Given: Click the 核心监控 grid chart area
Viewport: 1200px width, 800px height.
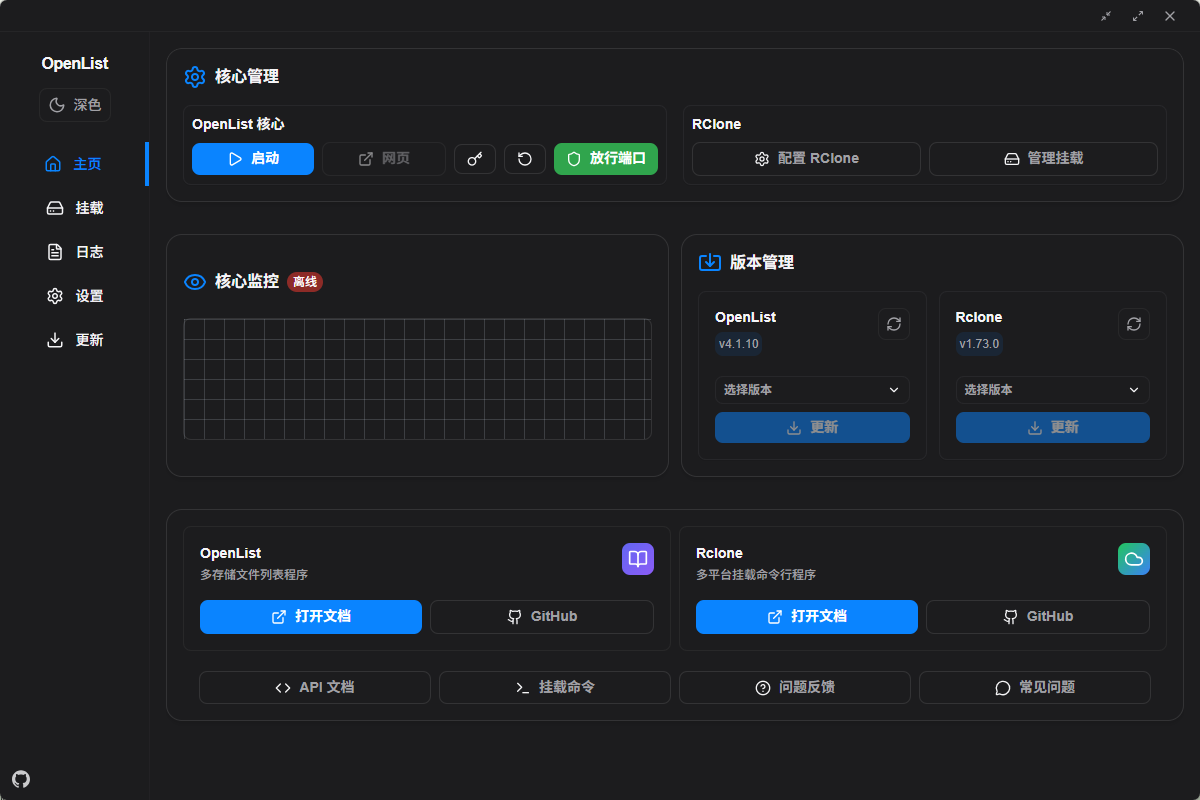Looking at the screenshot, I should pyautogui.click(x=417, y=380).
